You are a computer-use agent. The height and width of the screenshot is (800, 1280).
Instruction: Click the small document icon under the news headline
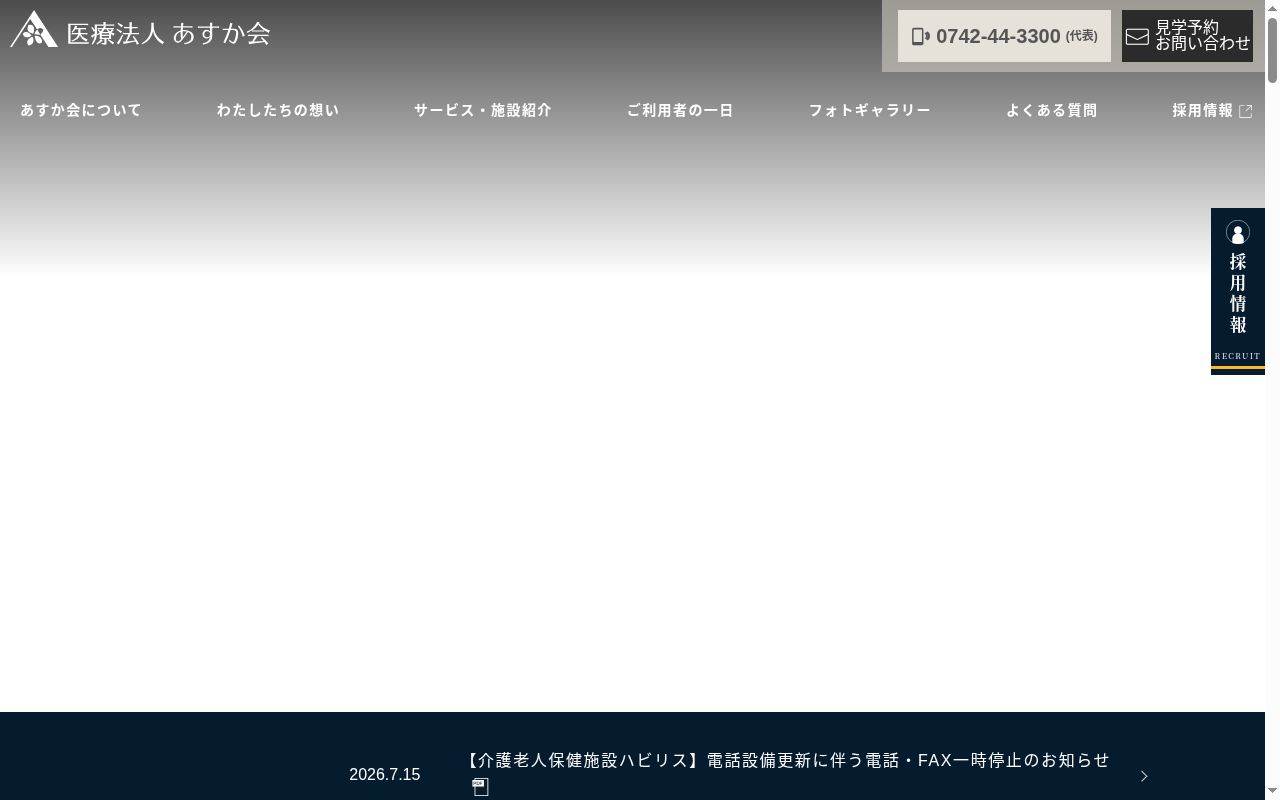481,787
